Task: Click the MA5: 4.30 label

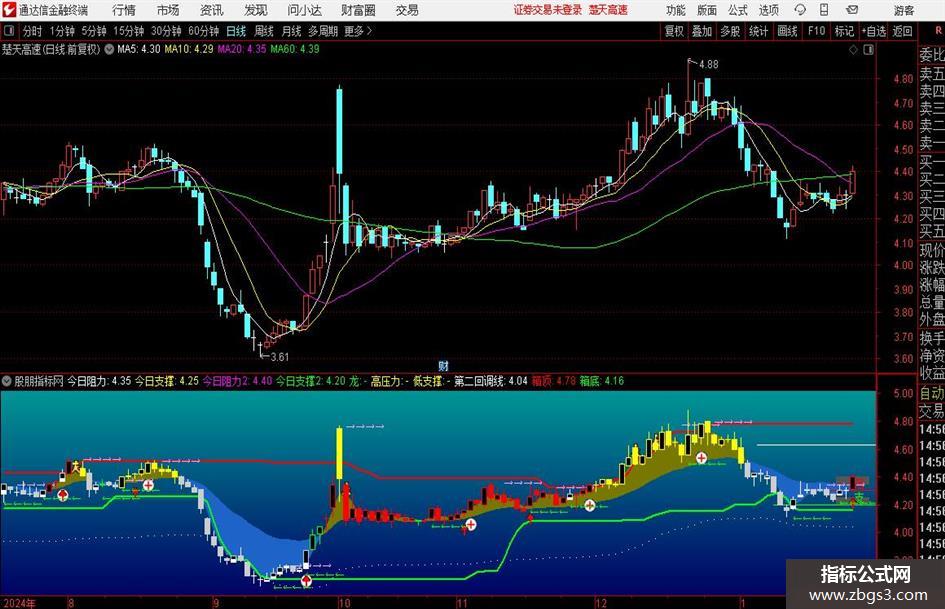Action: coord(139,49)
